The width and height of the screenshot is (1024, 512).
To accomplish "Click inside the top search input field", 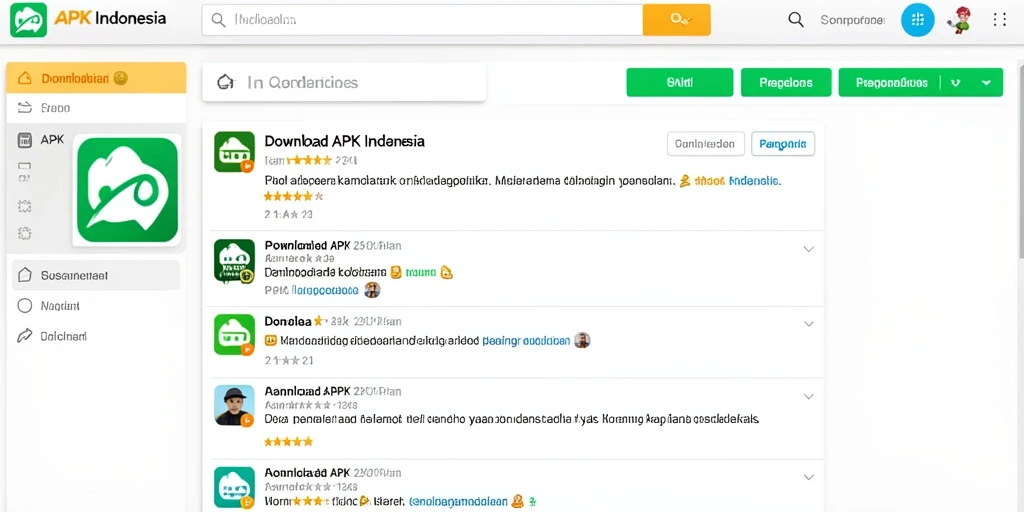I will (423, 20).
